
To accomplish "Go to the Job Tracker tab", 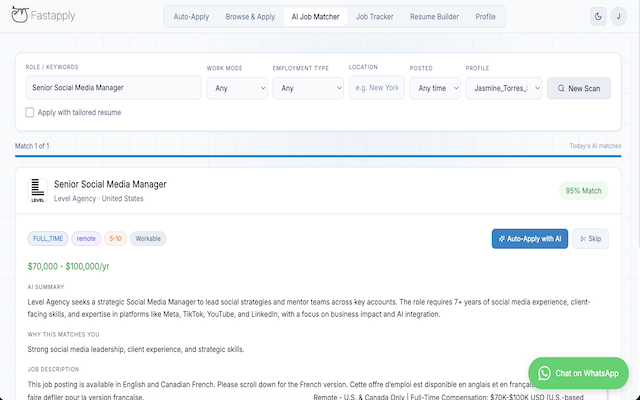I will [374, 17].
